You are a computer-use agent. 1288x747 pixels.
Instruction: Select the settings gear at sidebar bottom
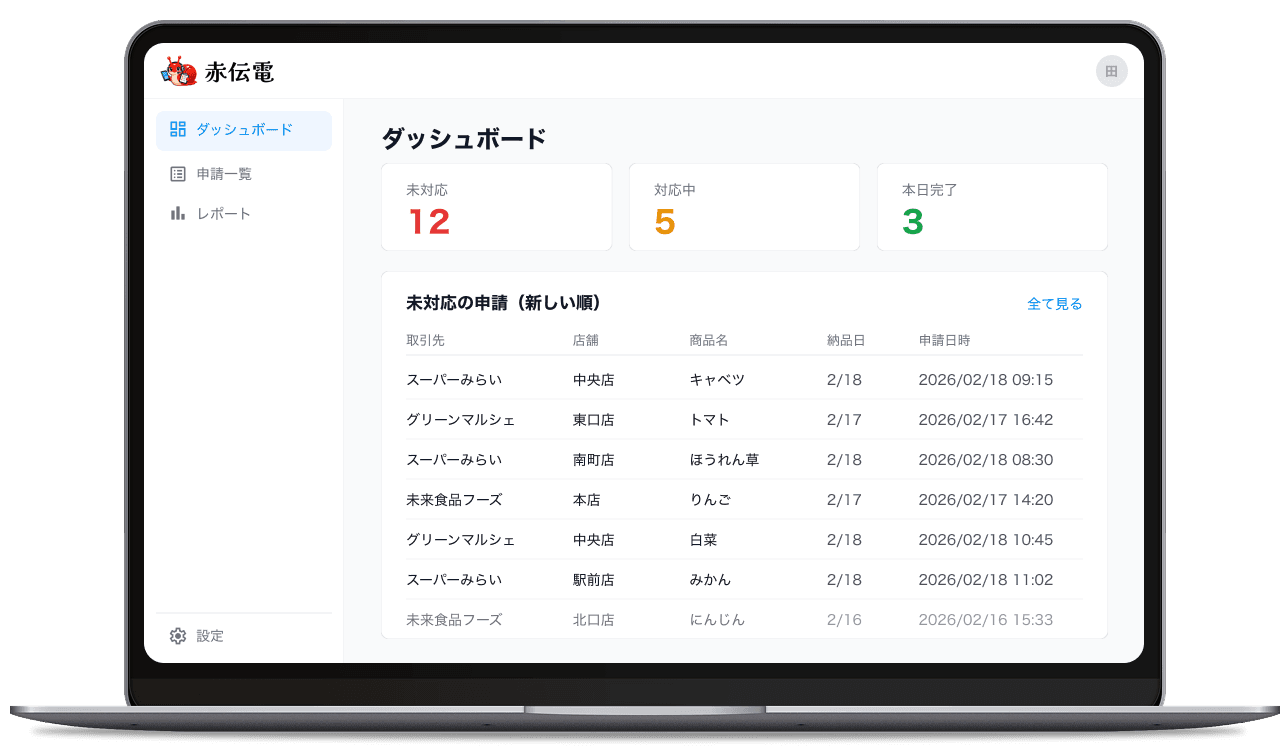pyautogui.click(x=178, y=636)
